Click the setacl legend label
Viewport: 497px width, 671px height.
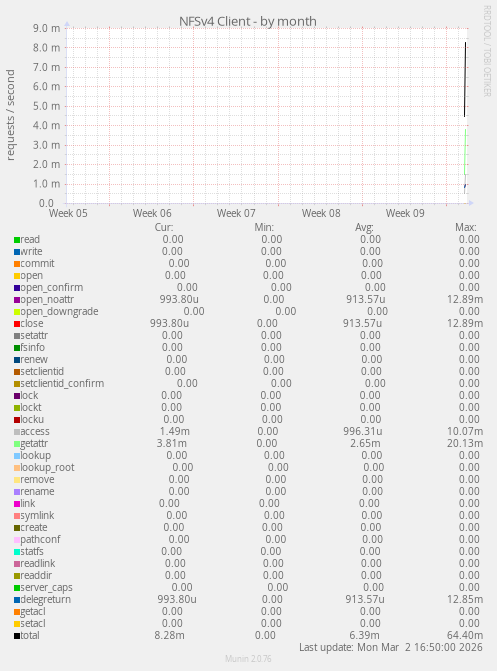pyautogui.click(x=33, y=623)
